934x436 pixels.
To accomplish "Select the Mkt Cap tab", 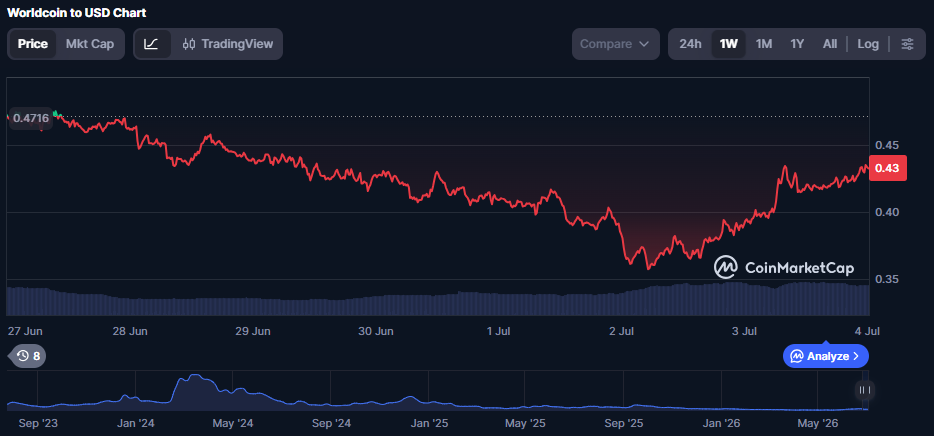I will (90, 44).
